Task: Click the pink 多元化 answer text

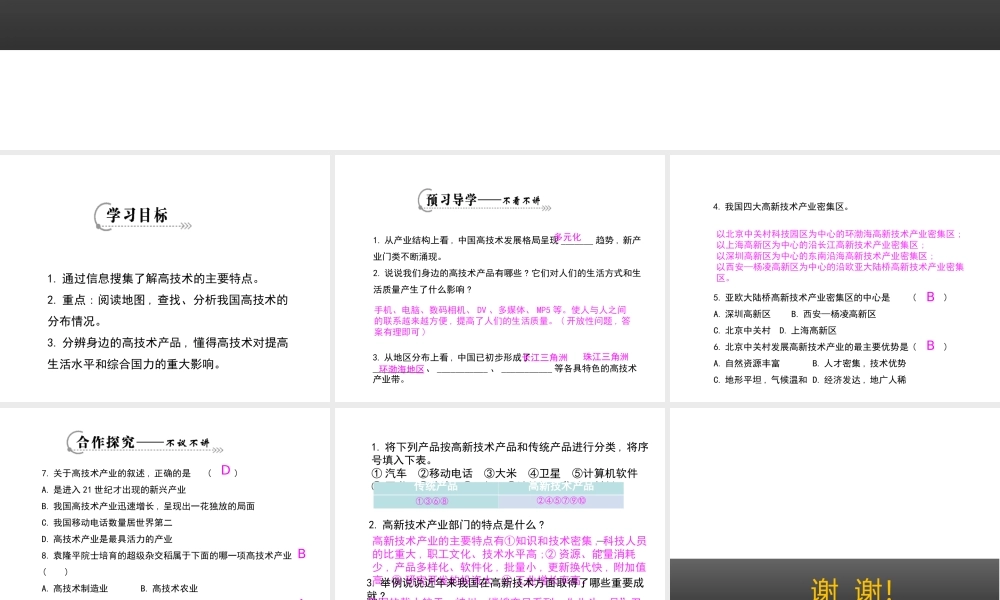Action: 566,238
